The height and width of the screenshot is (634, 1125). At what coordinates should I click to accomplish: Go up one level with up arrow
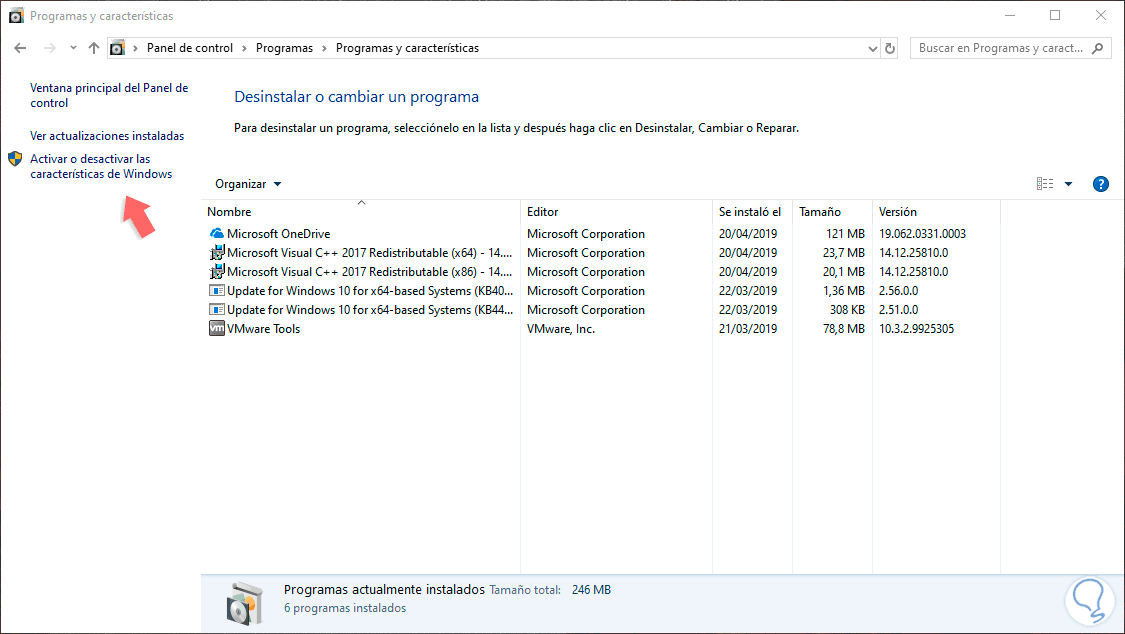[x=94, y=48]
